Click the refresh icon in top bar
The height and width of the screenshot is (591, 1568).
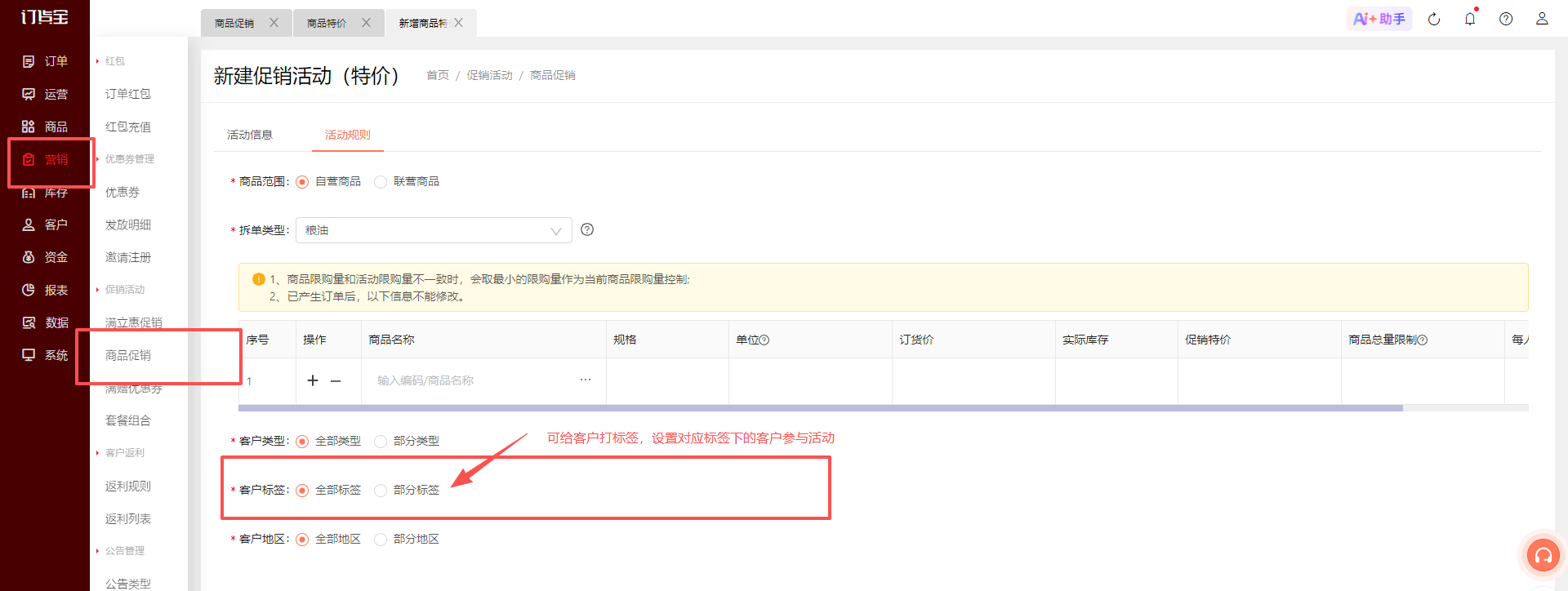coord(1434,19)
